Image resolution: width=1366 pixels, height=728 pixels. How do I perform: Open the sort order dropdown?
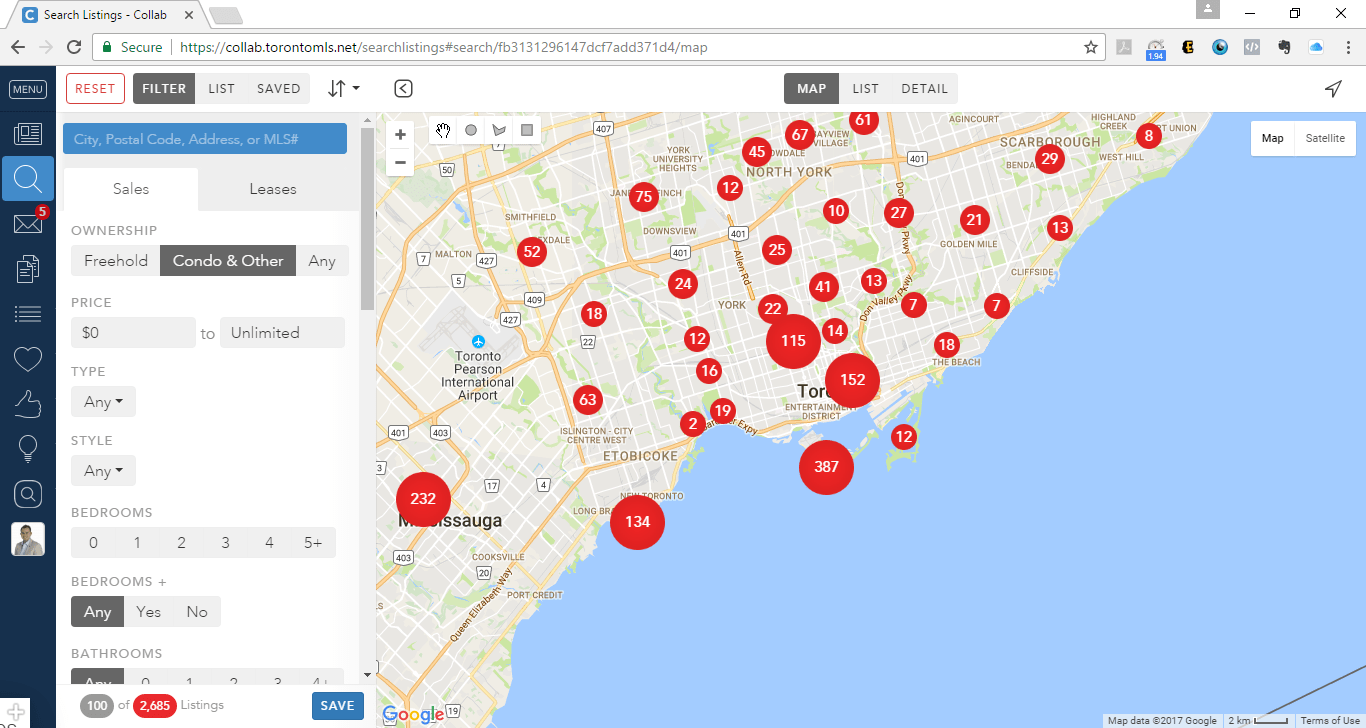click(x=343, y=89)
